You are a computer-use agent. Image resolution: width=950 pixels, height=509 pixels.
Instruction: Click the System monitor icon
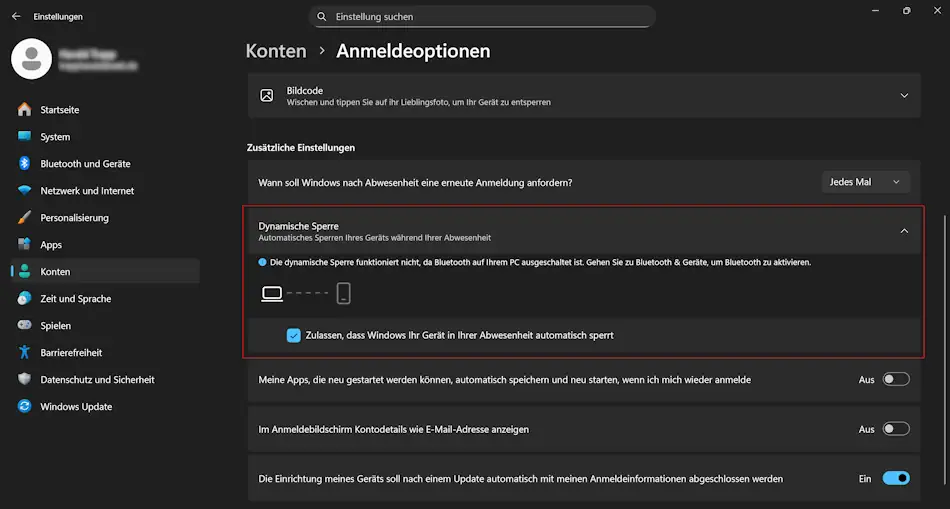click(x=24, y=136)
